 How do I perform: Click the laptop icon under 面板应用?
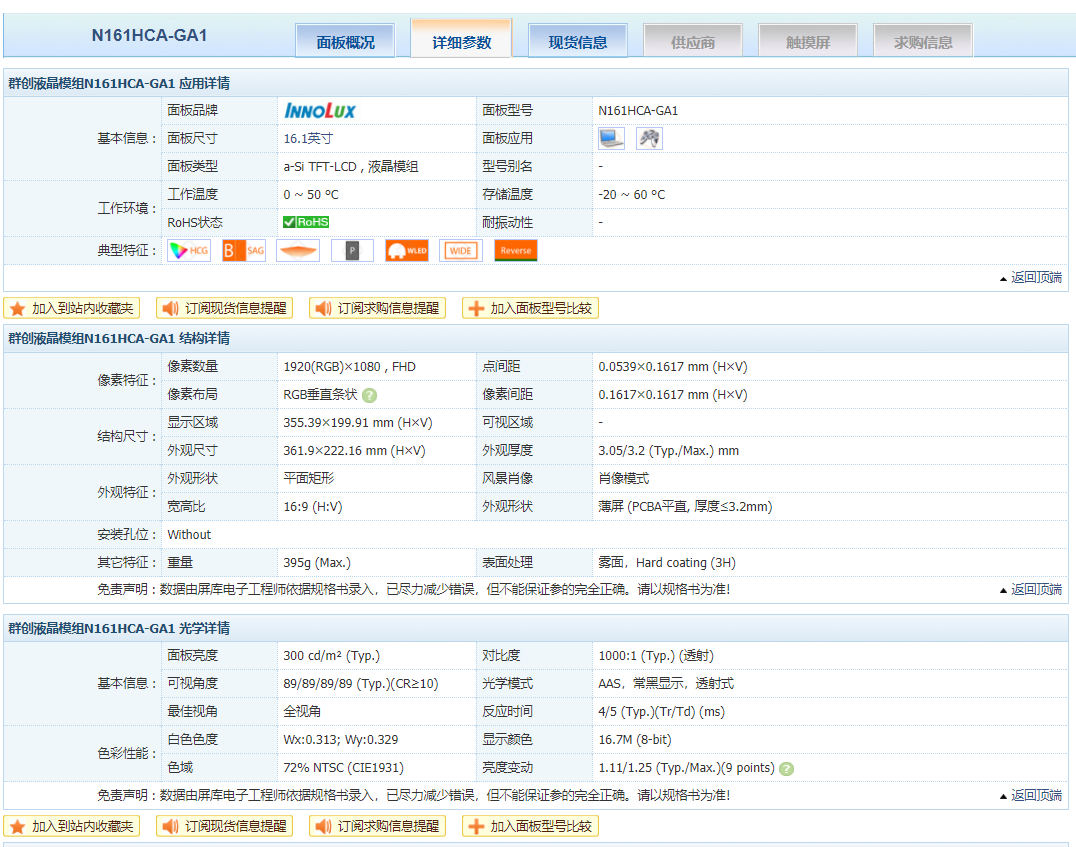[x=611, y=137]
